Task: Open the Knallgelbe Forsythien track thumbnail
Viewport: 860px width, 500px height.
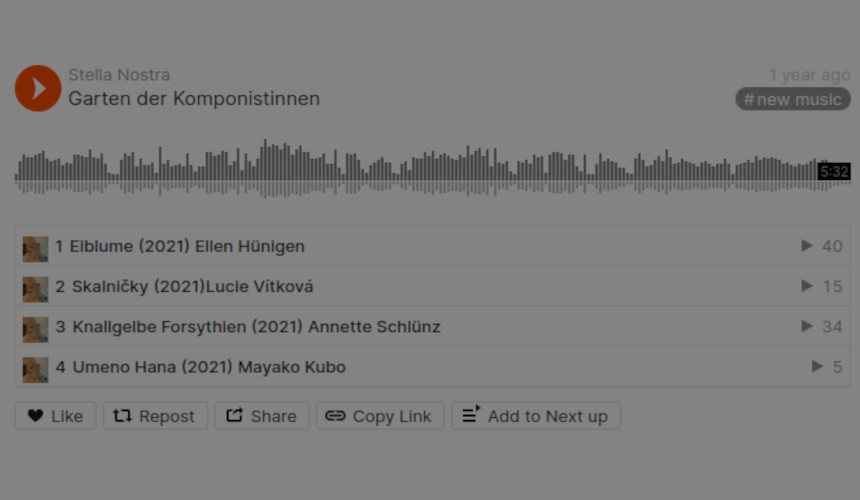Action: pos(35,329)
